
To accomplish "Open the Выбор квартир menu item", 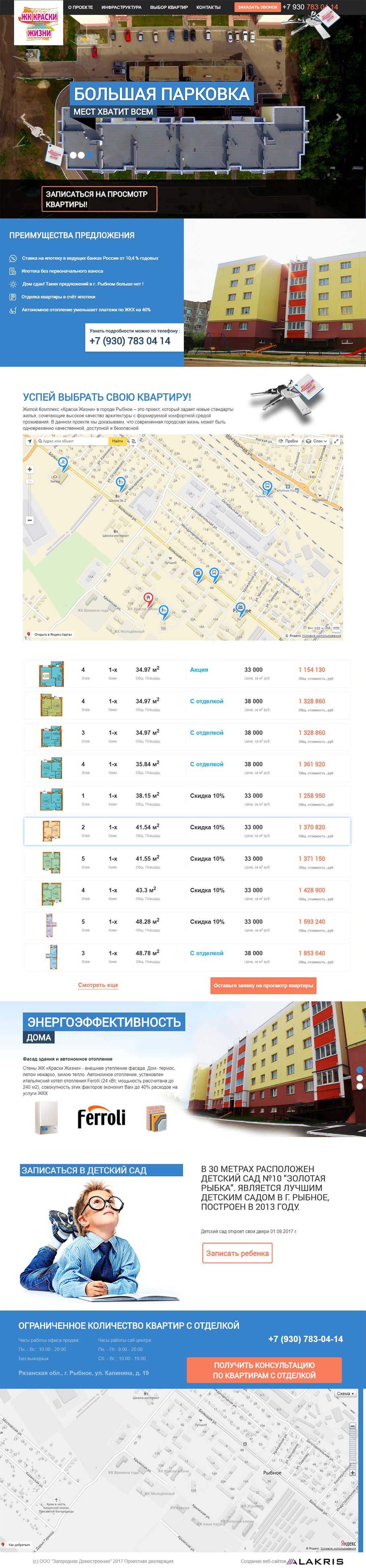I will 168,7.
